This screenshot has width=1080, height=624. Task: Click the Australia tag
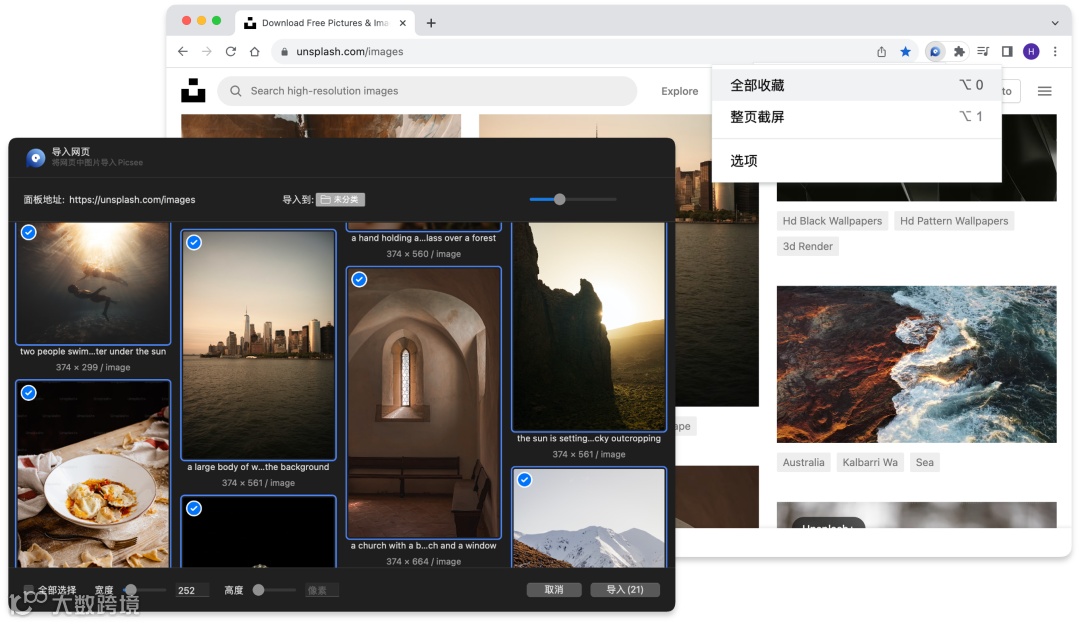[803, 462]
